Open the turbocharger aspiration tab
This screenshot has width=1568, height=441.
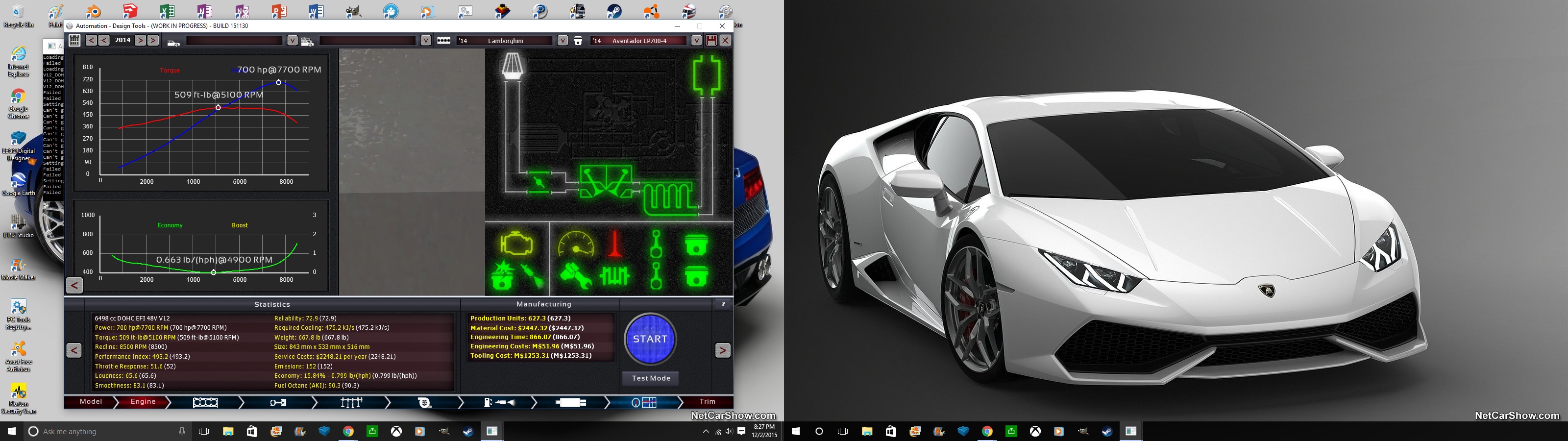click(424, 403)
